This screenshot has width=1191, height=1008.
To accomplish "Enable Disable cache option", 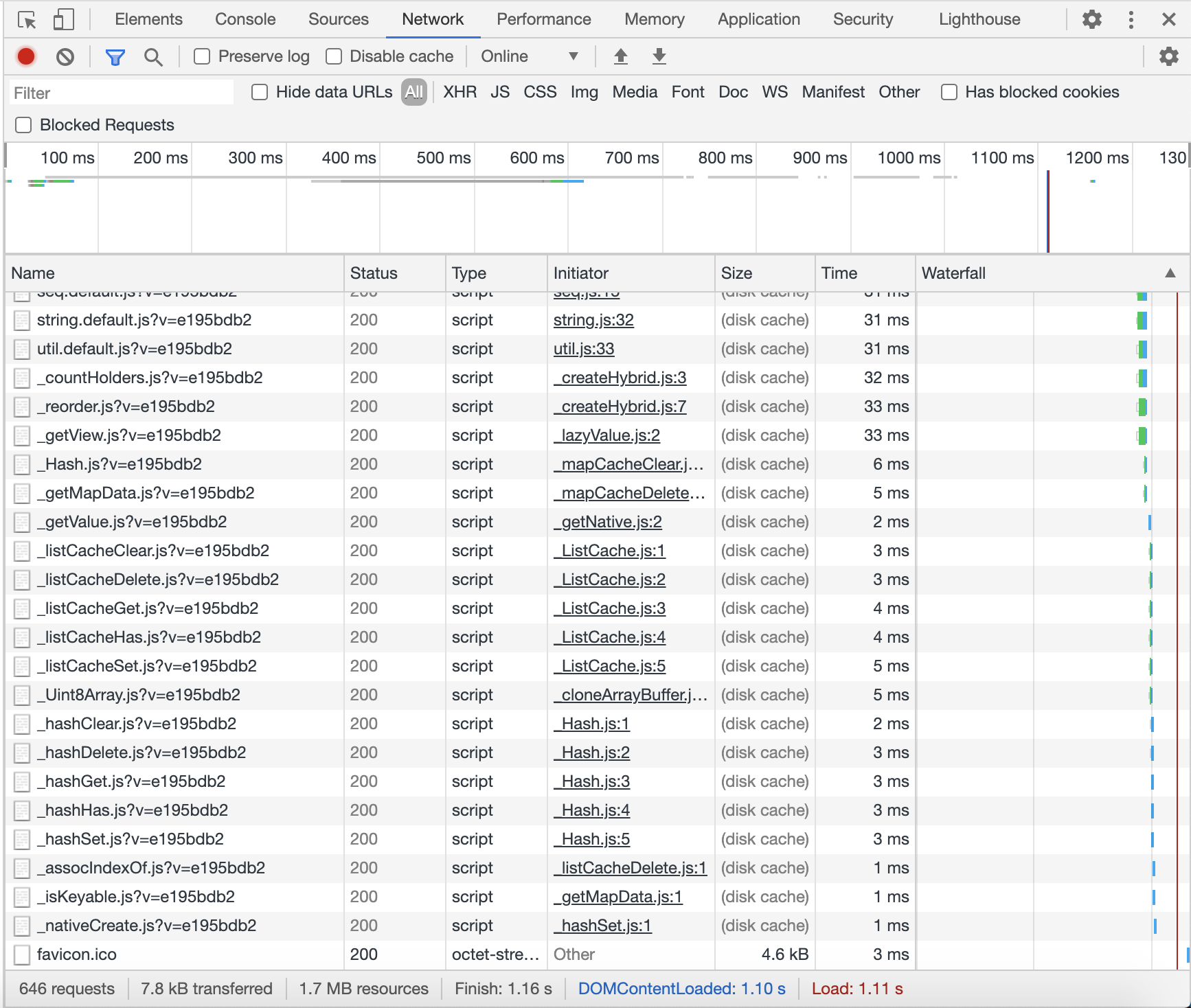I will (x=334, y=56).
